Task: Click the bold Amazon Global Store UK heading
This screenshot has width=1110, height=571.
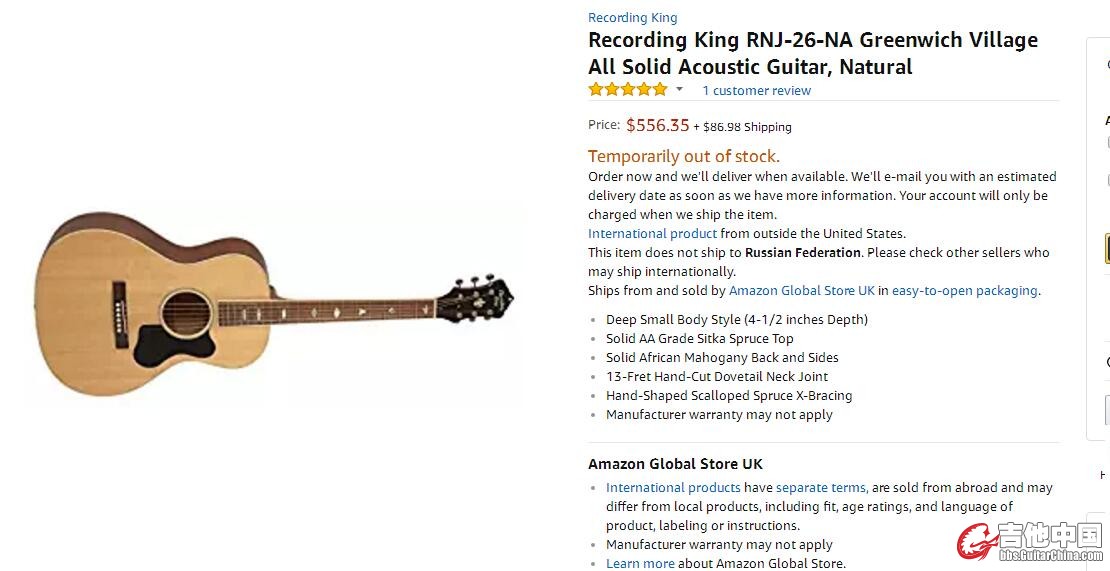Action: (x=675, y=464)
